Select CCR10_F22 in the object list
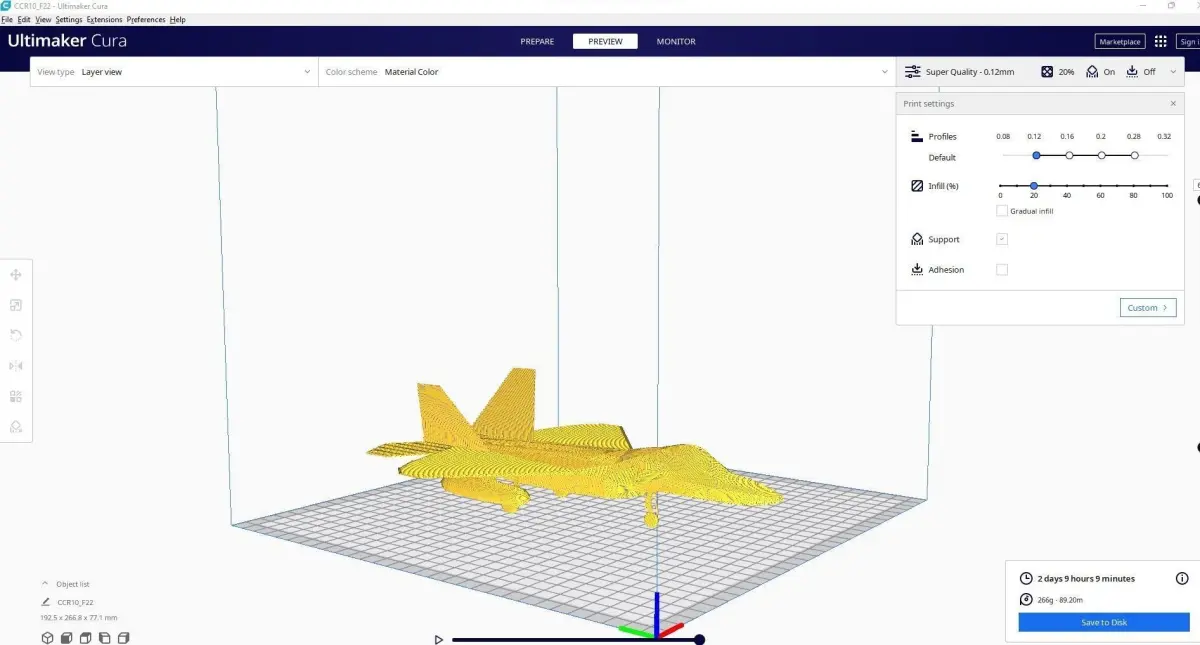 (x=75, y=602)
